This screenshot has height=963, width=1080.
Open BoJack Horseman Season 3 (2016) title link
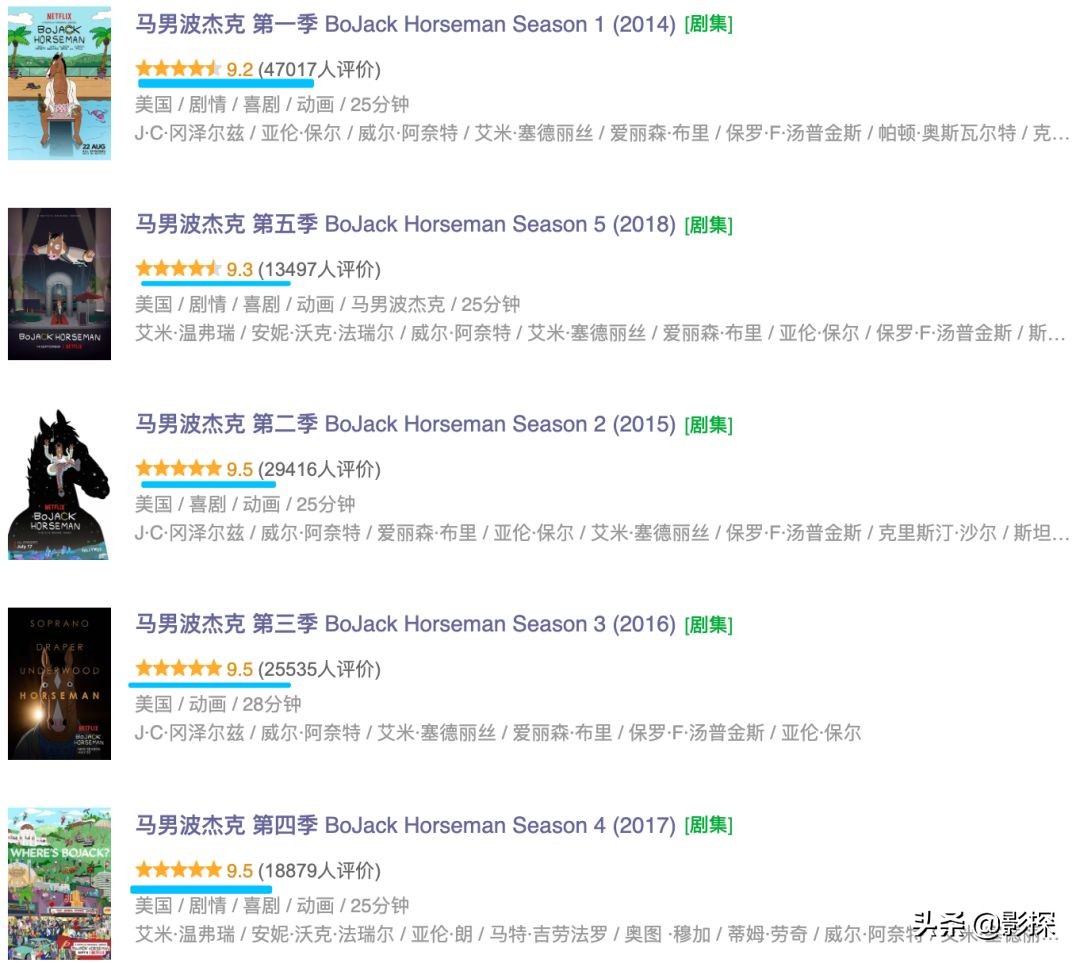(405, 624)
